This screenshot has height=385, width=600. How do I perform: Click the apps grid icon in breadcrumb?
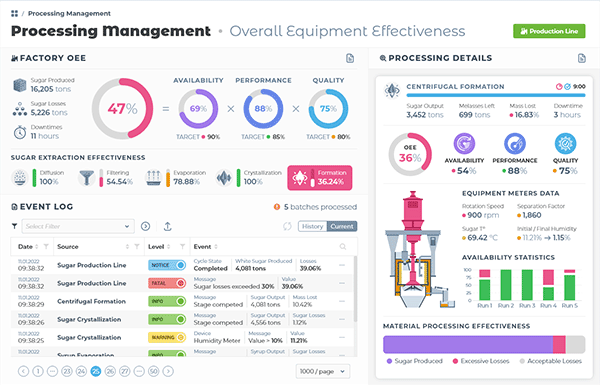15,14
